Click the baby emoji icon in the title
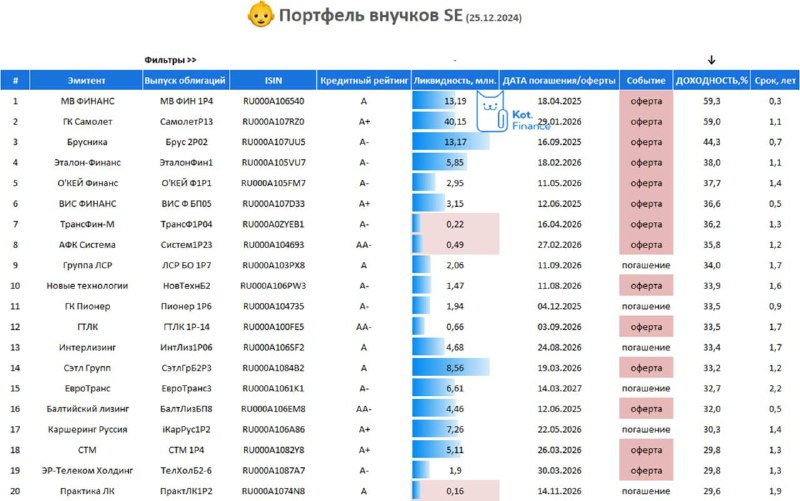This screenshot has width=800, height=501. pos(261,15)
